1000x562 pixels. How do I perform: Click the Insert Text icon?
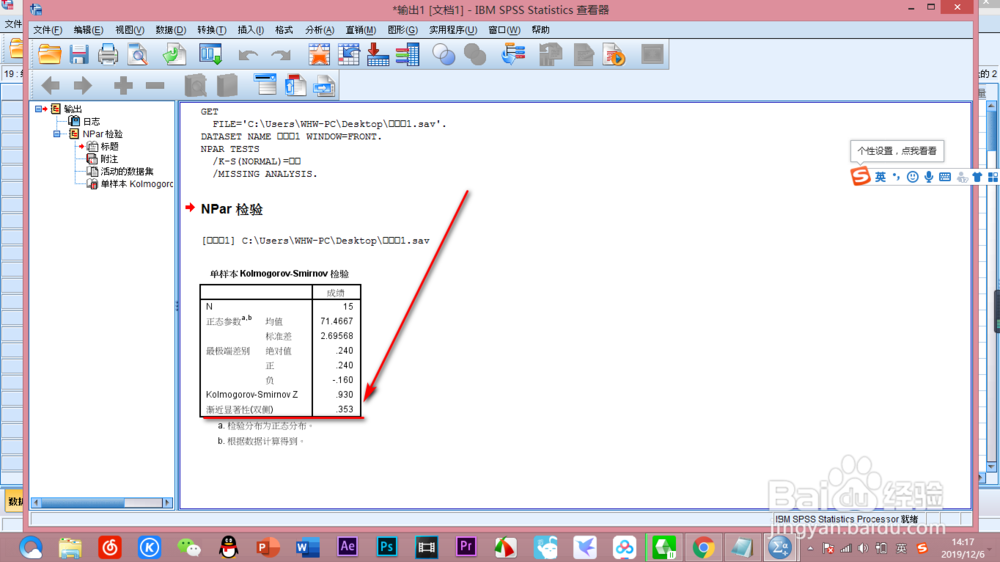324,85
